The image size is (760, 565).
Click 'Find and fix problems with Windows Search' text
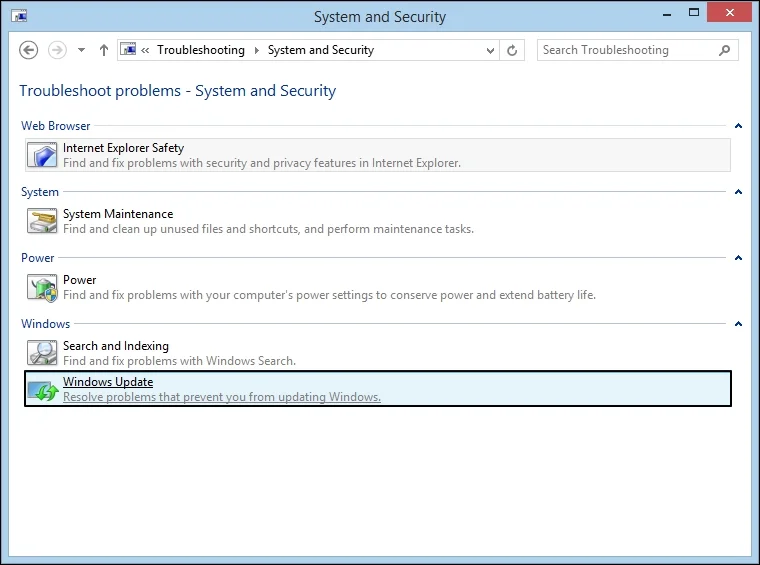(179, 361)
